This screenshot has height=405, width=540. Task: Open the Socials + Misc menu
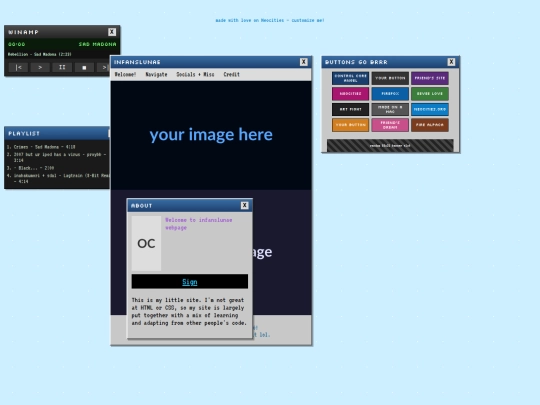tap(195, 74)
